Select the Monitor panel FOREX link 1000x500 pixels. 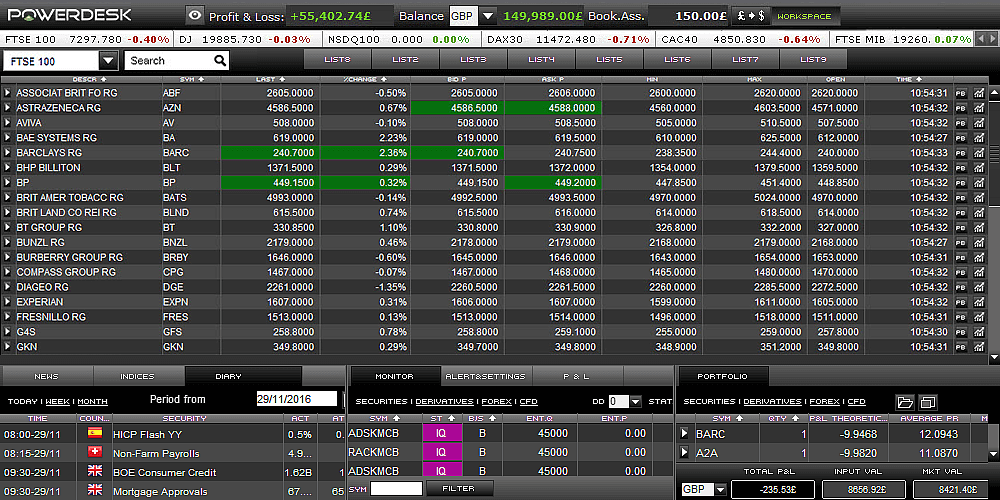[497, 402]
